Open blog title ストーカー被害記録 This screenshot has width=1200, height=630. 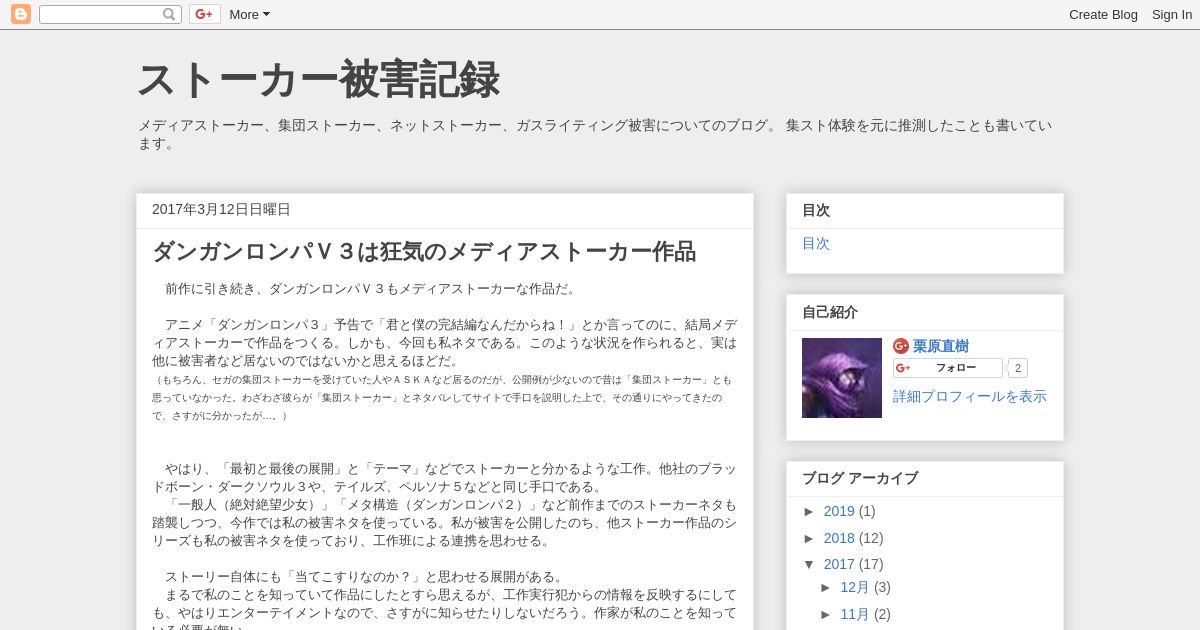click(x=318, y=80)
